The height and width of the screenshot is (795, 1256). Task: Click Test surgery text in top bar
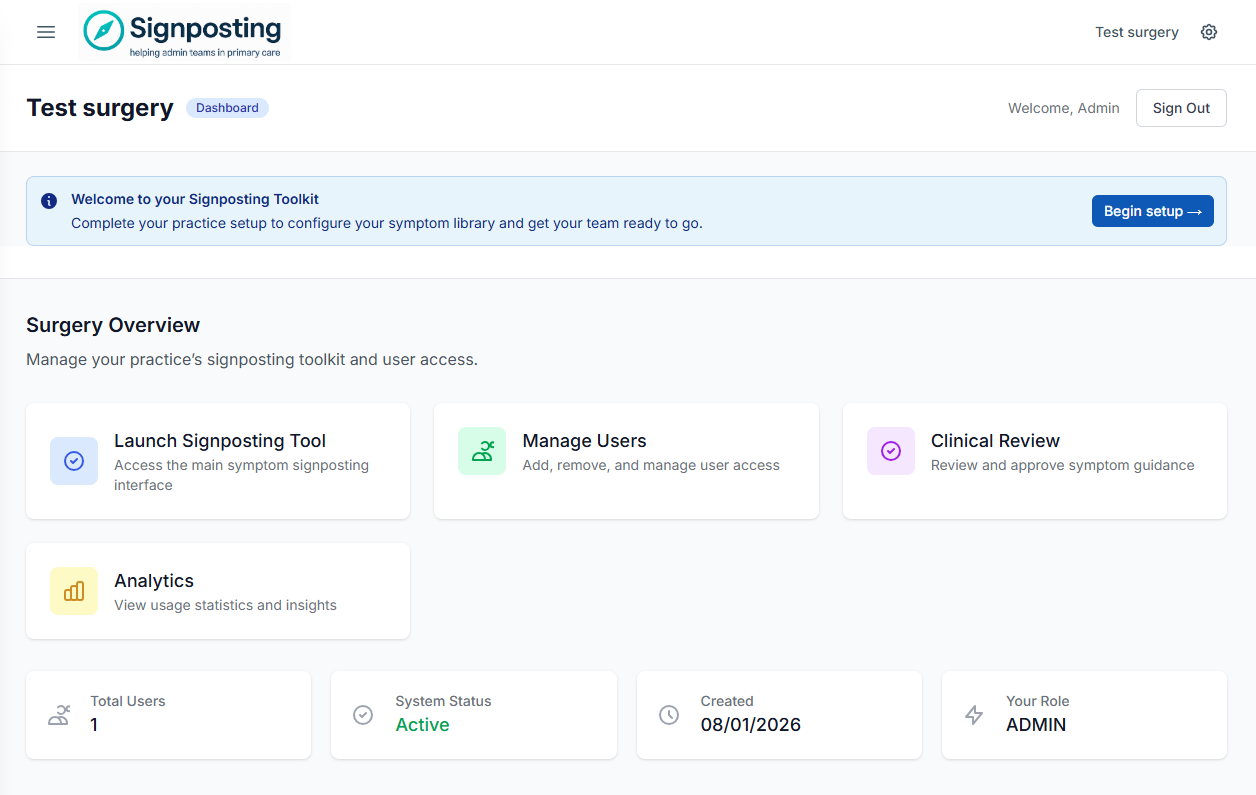(x=1137, y=32)
